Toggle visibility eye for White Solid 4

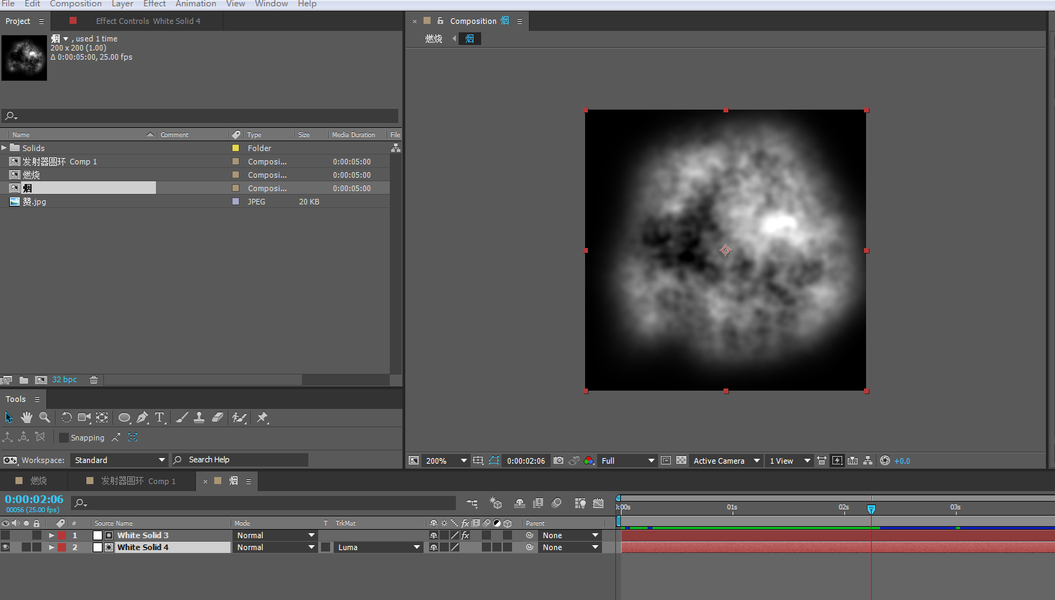point(5,548)
